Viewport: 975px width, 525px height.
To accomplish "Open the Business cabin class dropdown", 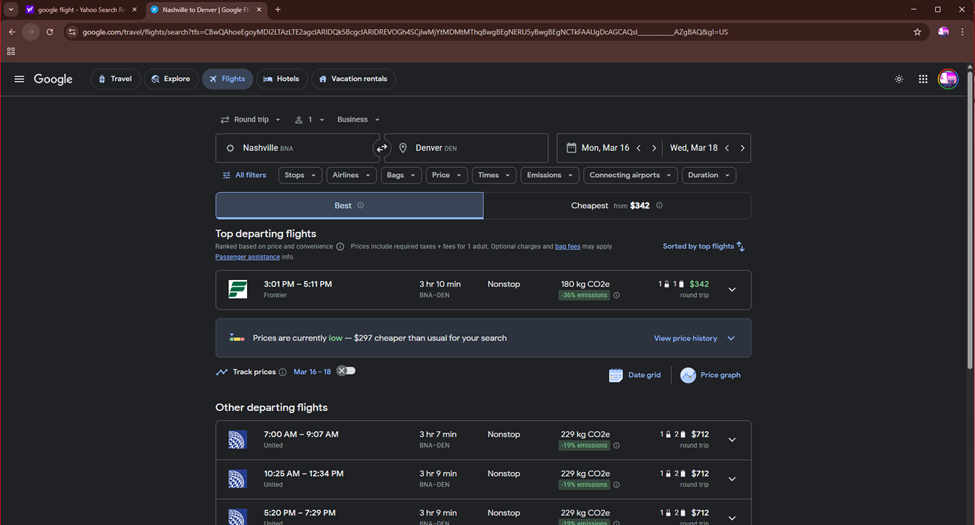I will (358, 119).
